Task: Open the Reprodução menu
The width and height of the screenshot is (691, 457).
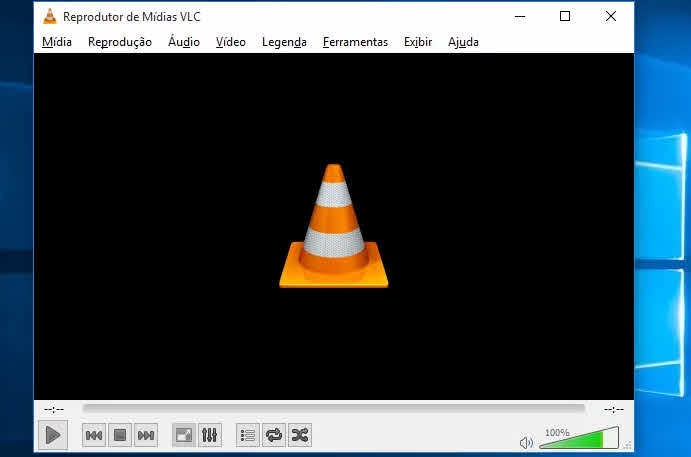Action: (x=120, y=42)
